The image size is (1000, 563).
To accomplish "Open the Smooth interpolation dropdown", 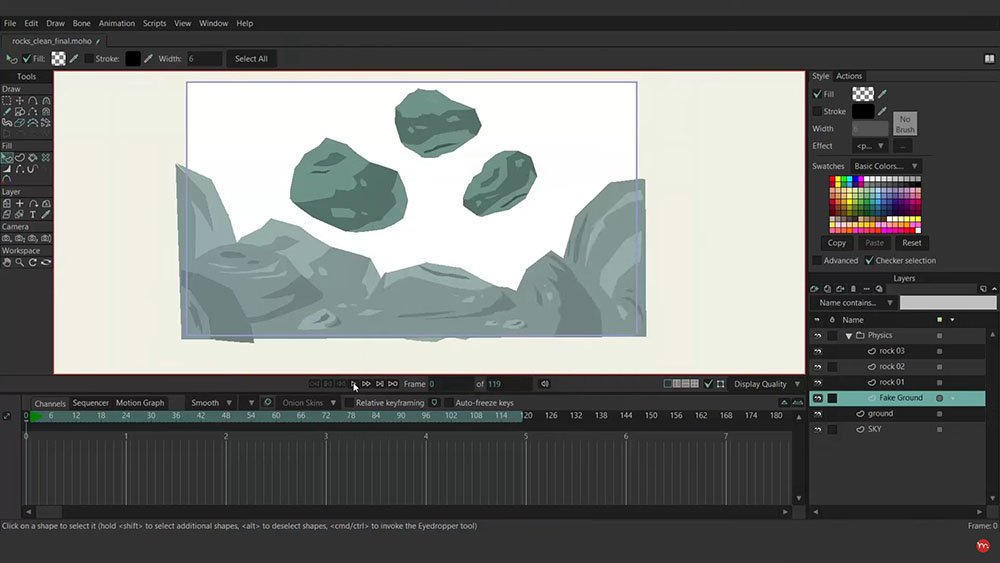I will (x=212, y=403).
